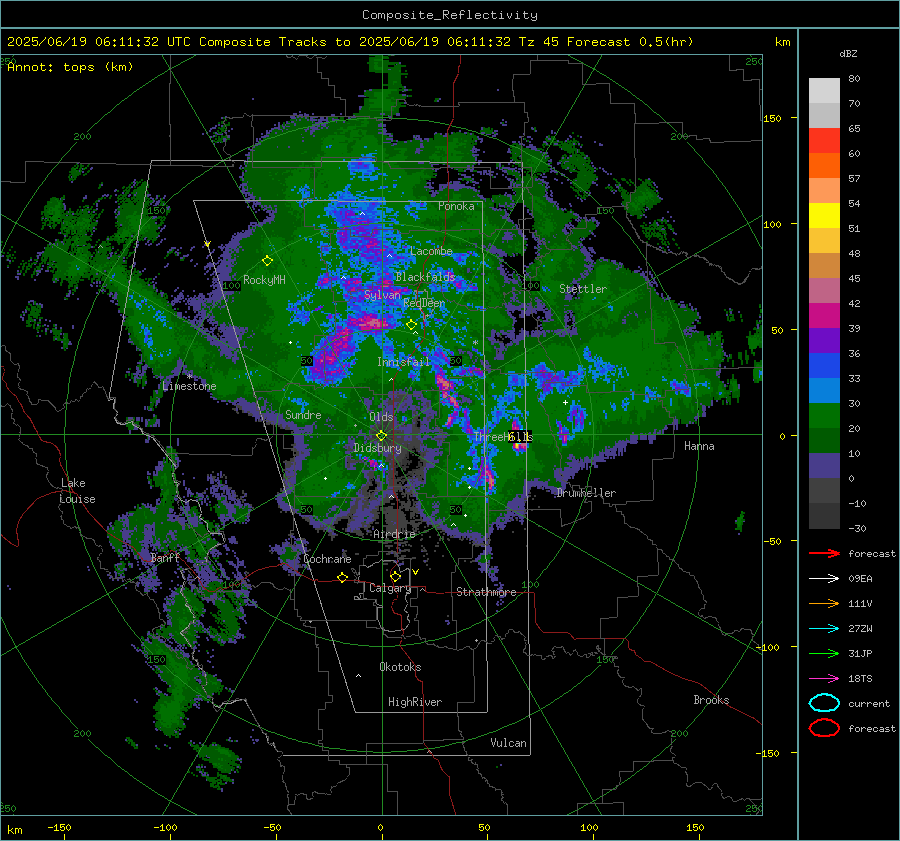Select the Sylvan map label

tap(382, 295)
